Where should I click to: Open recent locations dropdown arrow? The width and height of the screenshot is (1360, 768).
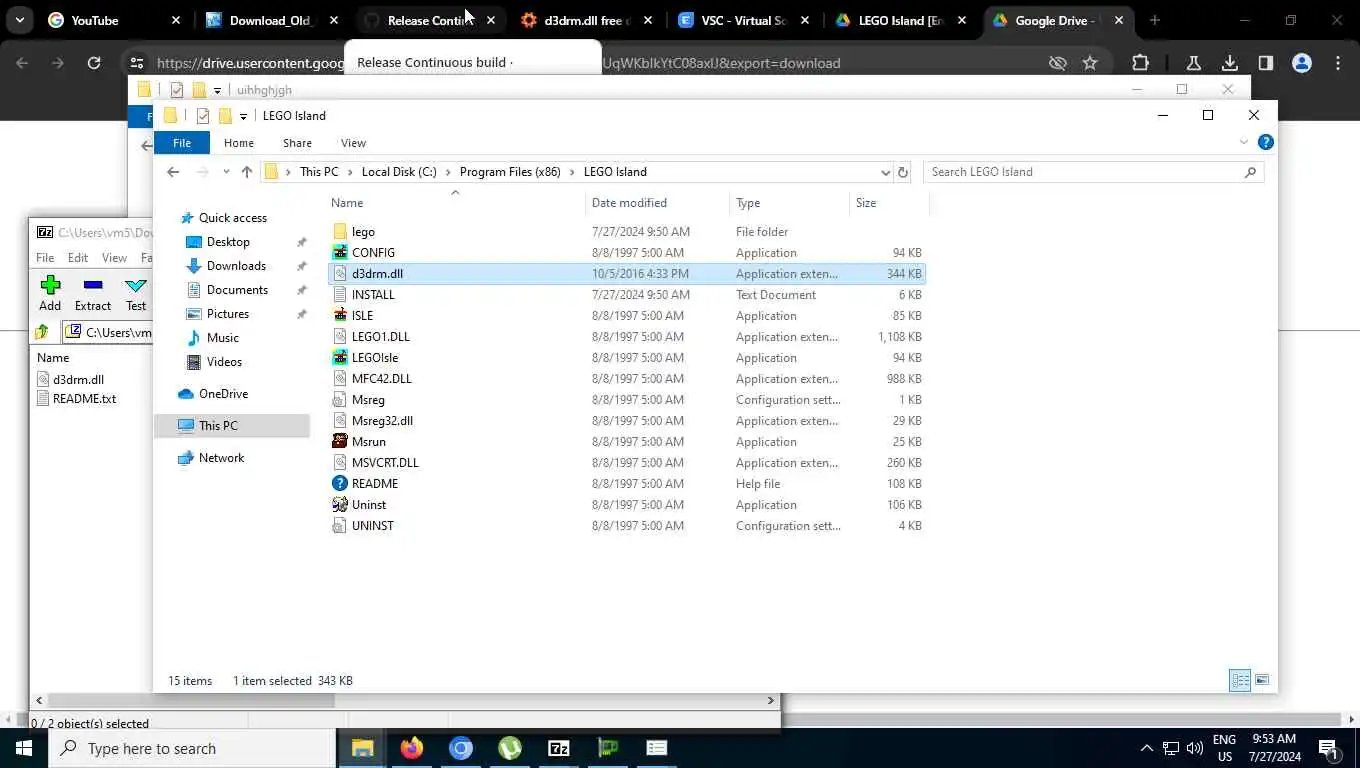226,172
